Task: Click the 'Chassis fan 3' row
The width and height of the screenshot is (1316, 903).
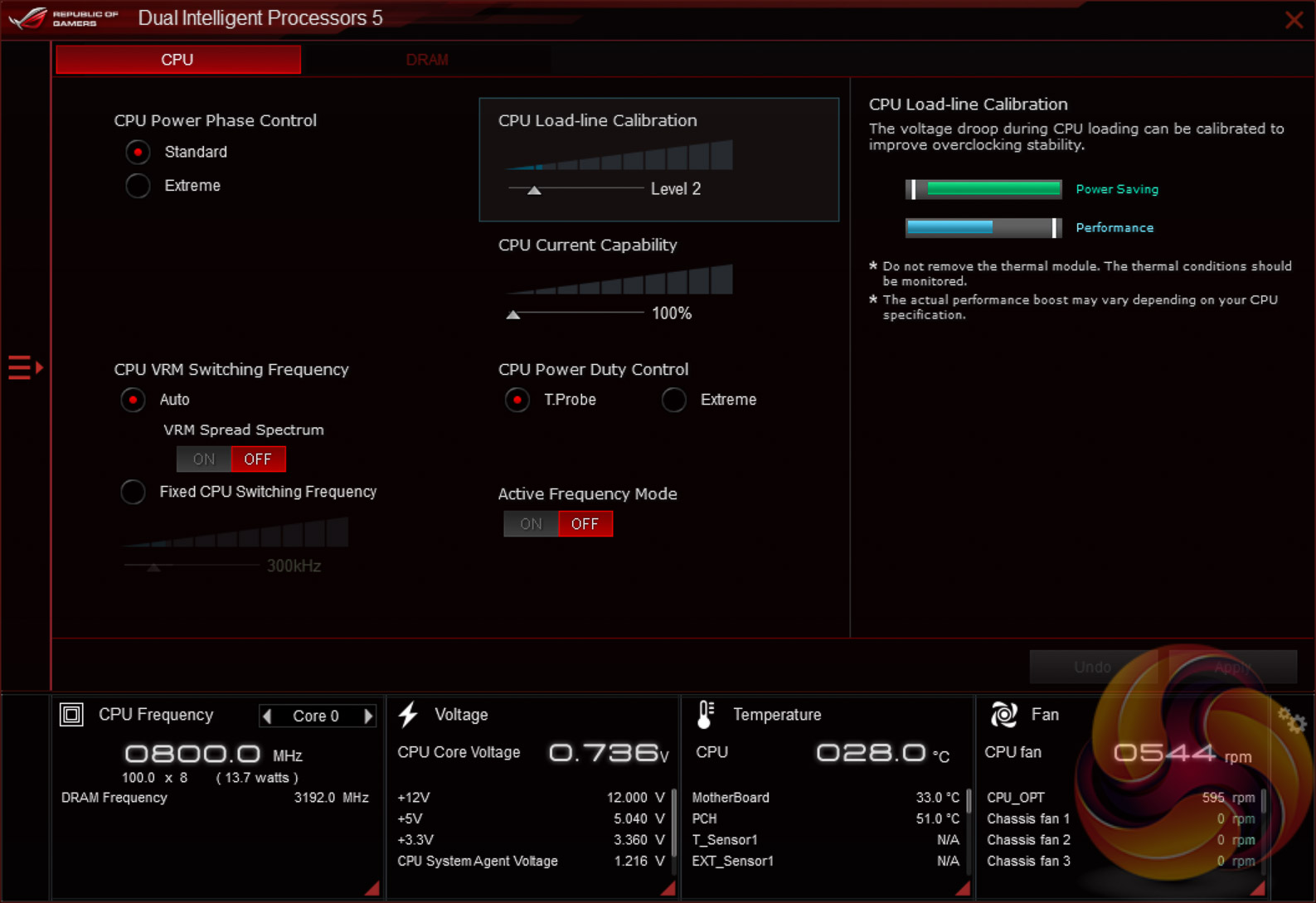Action: [x=1120, y=862]
